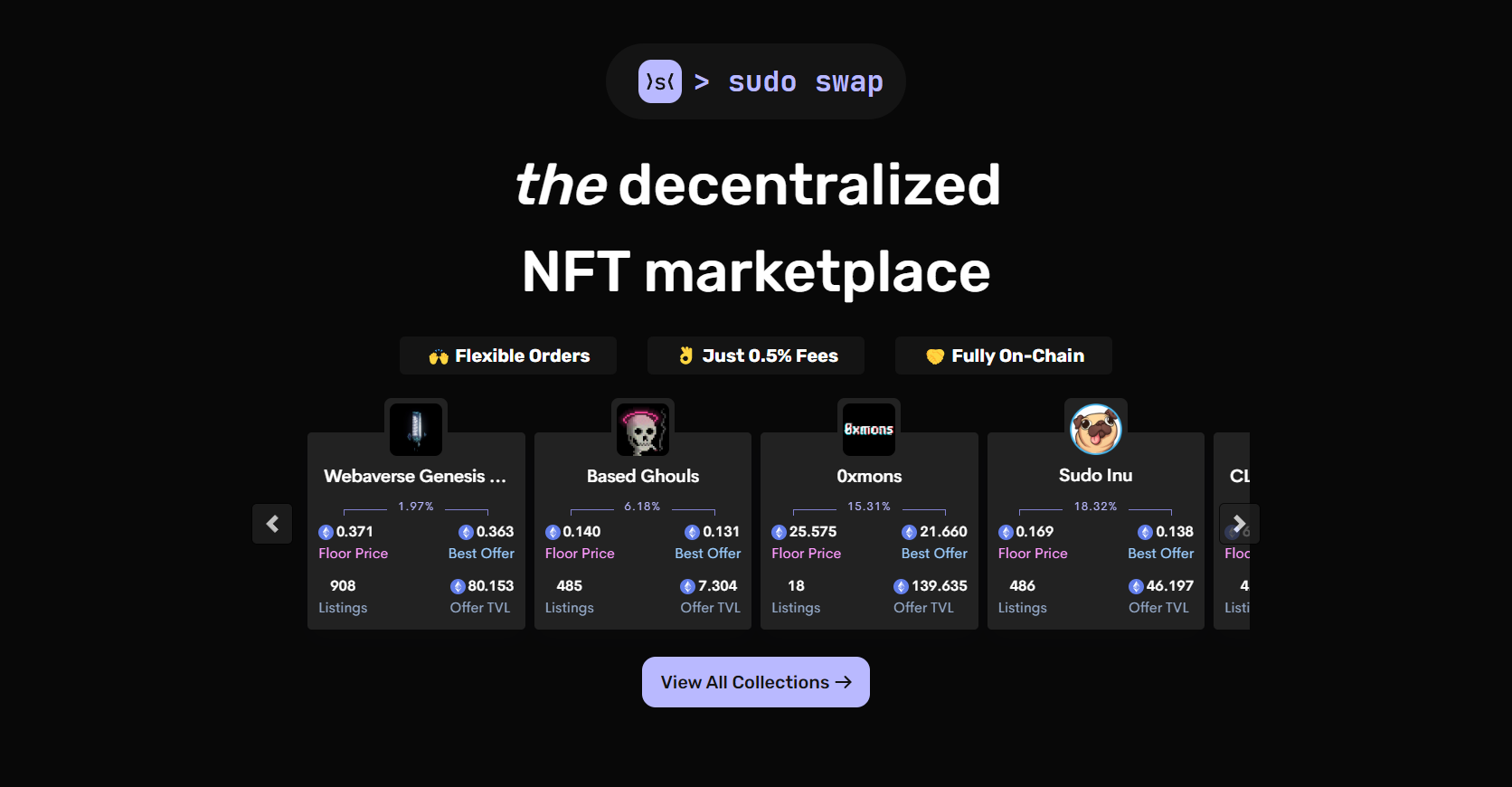The width and height of the screenshot is (1512, 787).
Task: Select the Just 0.5% Fees badge
Action: point(756,356)
